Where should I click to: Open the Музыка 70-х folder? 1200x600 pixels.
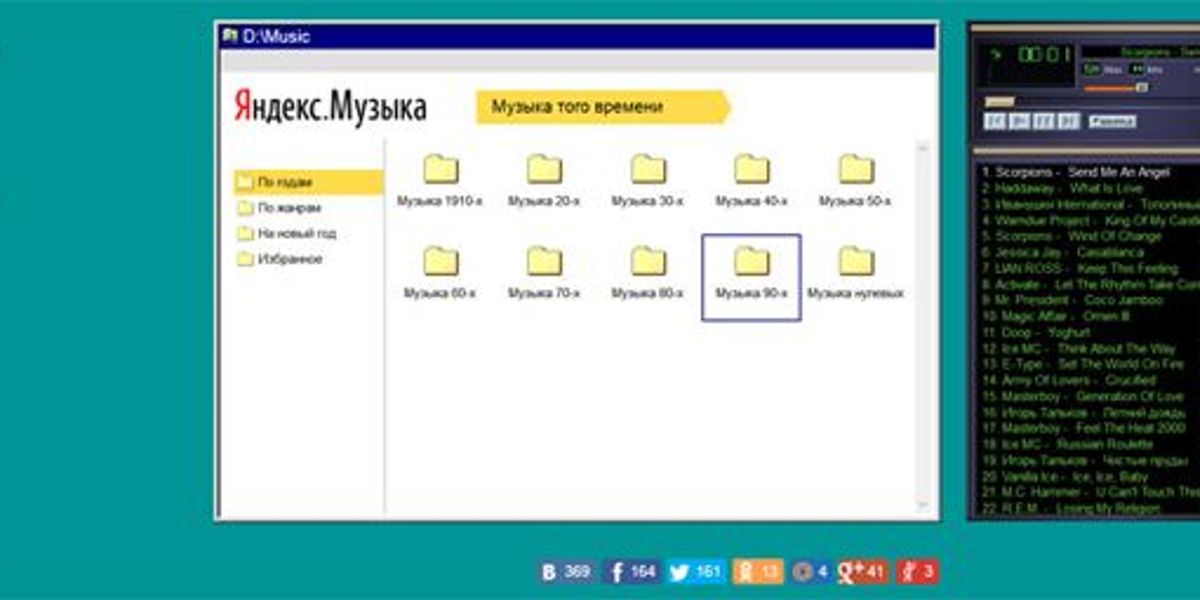544,273
